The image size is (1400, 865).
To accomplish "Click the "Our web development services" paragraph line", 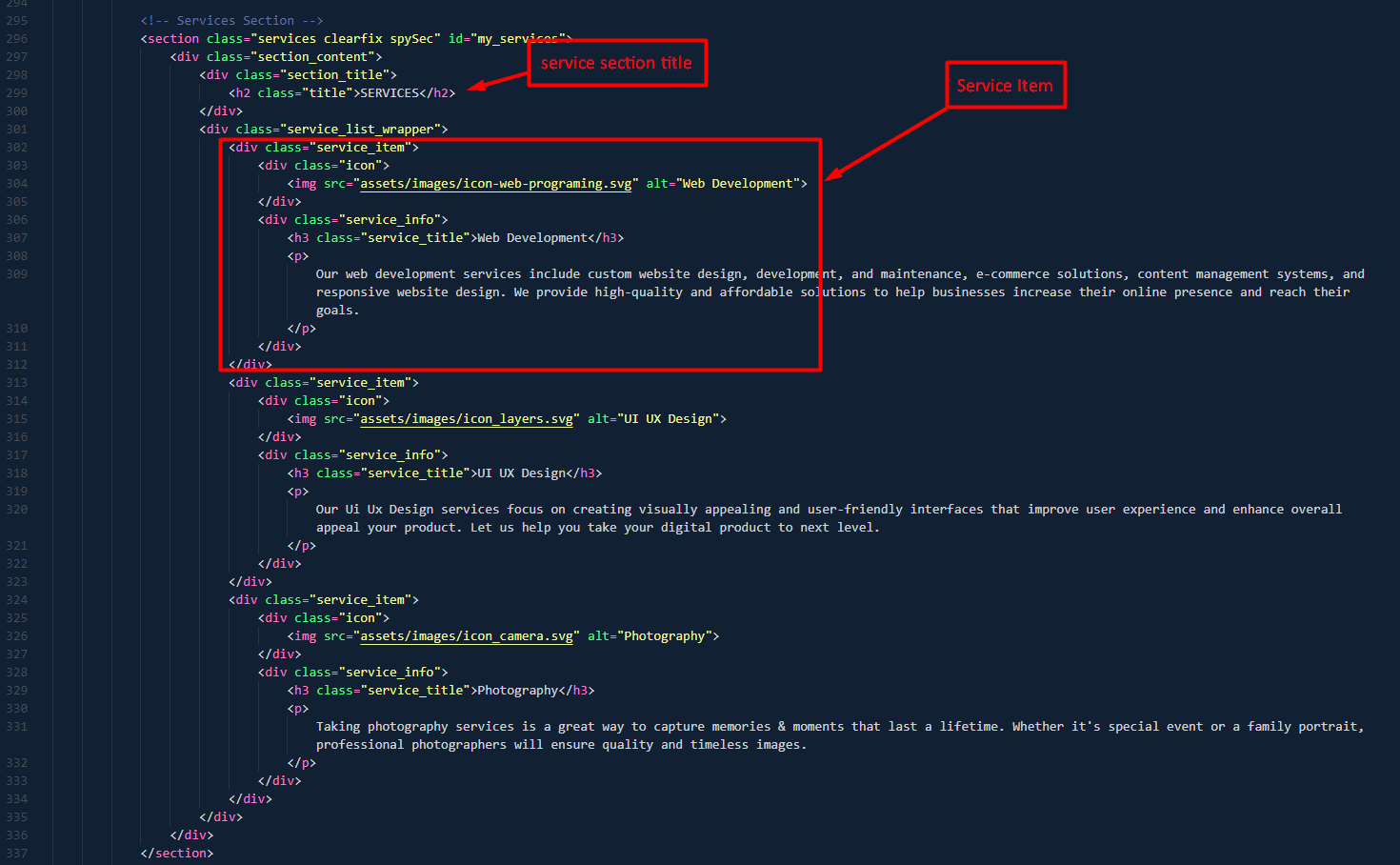I will (x=840, y=273).
